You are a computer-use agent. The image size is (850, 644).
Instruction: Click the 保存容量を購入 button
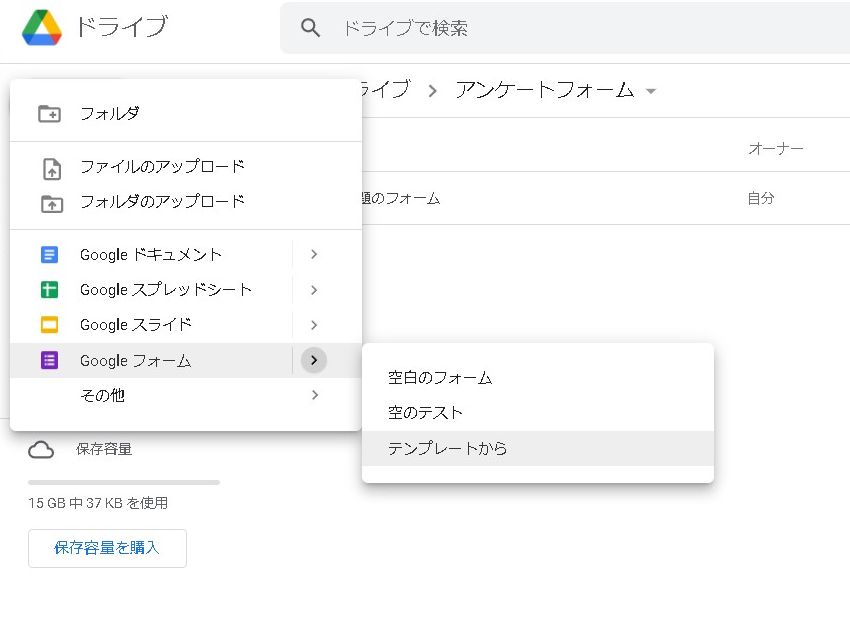click(107, 548)
